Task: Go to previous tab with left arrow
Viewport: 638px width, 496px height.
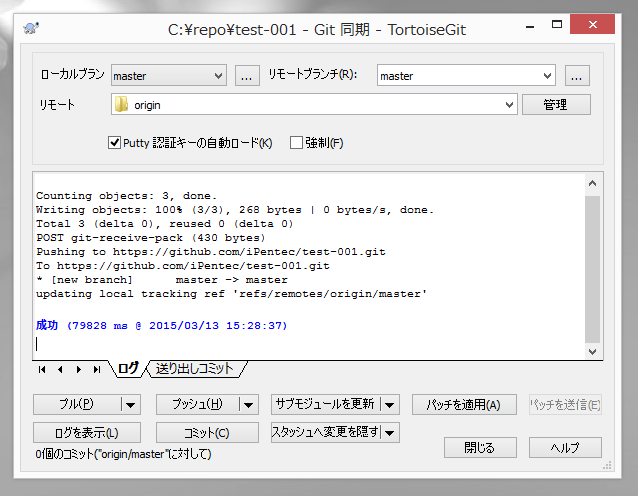Action: point(60,369)
